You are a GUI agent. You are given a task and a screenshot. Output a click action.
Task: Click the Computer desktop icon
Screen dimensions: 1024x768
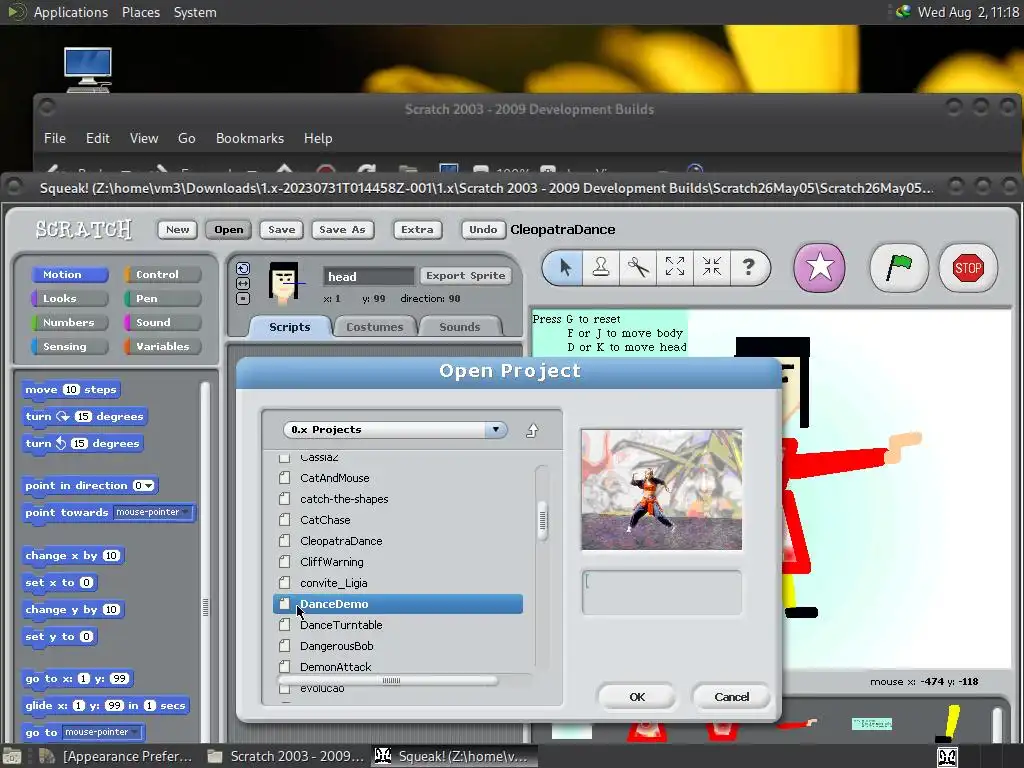88,70
